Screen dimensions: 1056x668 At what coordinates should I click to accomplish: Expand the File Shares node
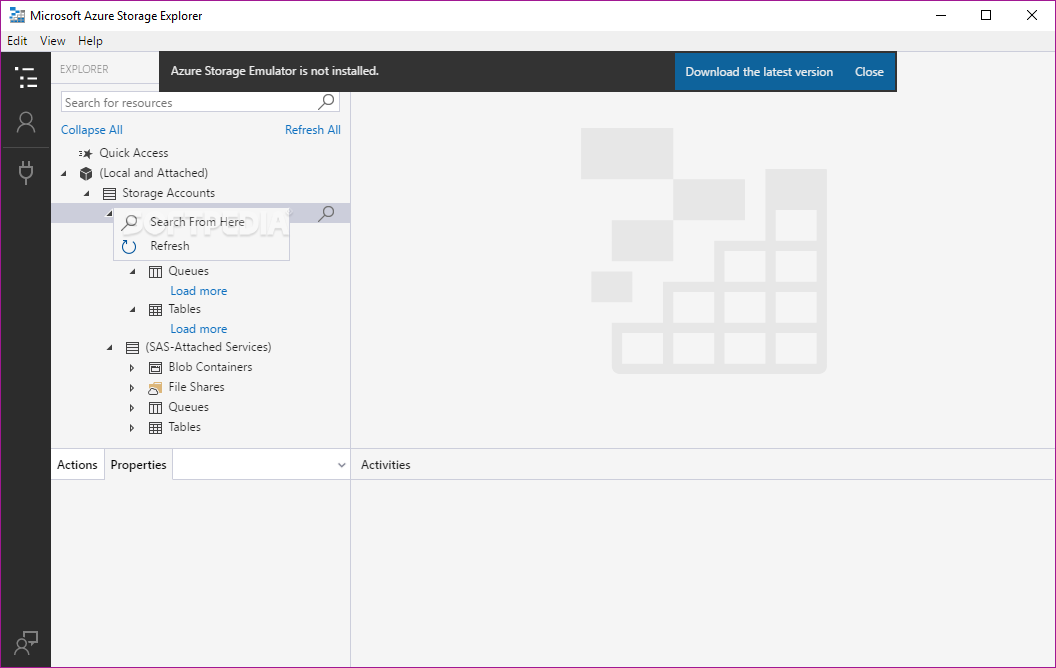pyautogui.click(x=132, y=388)
